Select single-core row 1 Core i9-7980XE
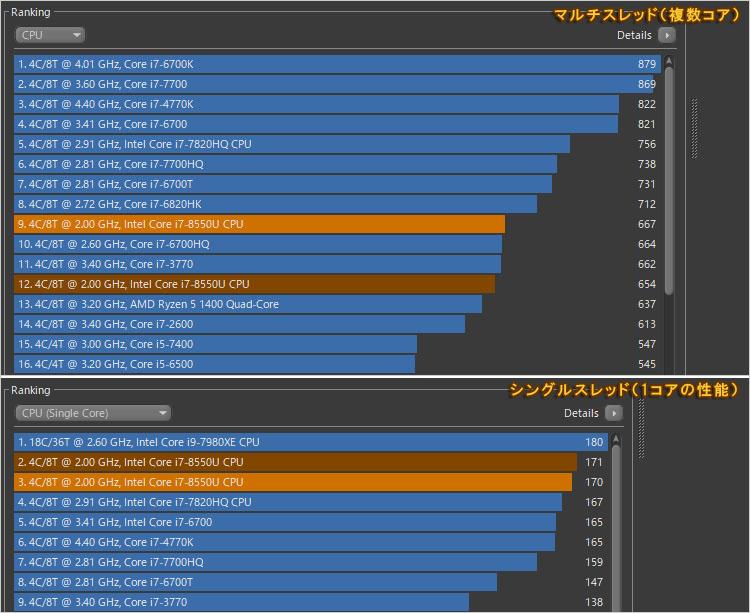The height and width of the screenshot is (613, 750). 311,442
